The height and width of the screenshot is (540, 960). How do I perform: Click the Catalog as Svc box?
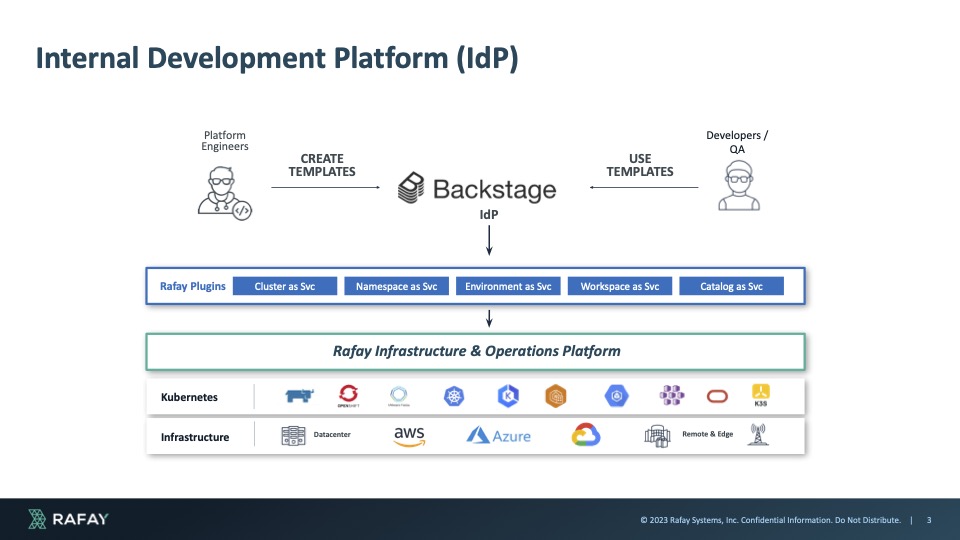[731, 286]
